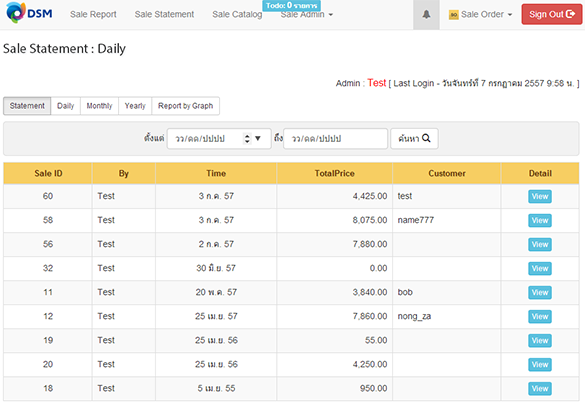Focus the start date input field
Image resolution: width=585 pixels, height=406 pixels.
click(219, 138)
